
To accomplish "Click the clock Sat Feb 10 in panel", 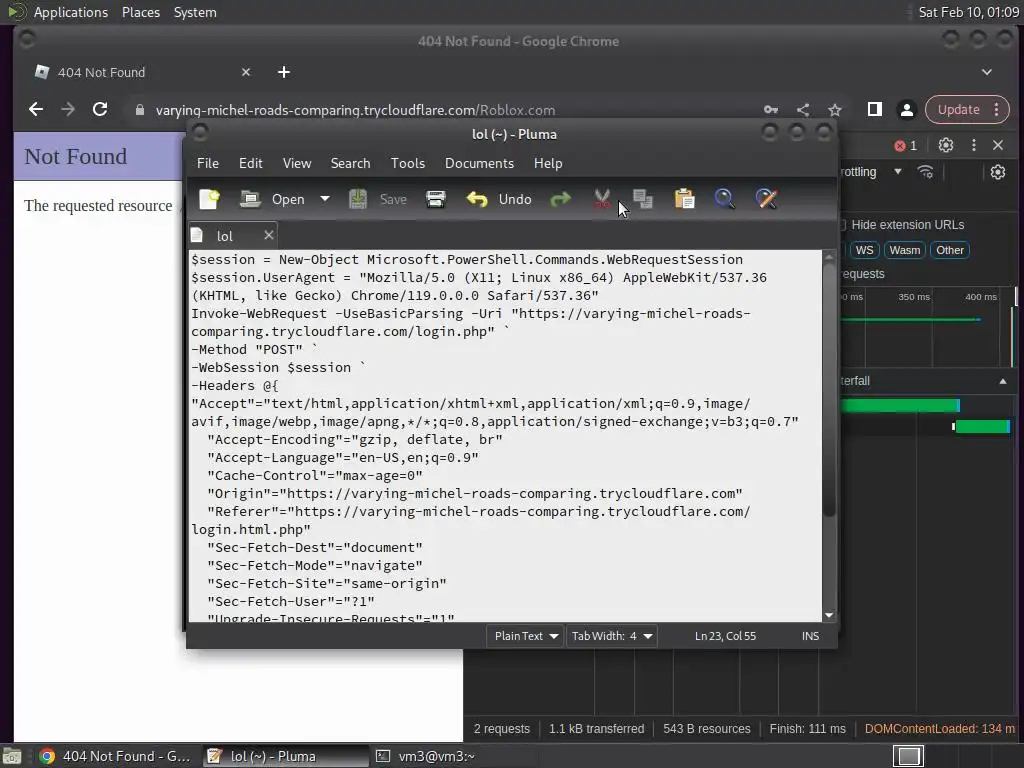I will click(x=968, y=12).
